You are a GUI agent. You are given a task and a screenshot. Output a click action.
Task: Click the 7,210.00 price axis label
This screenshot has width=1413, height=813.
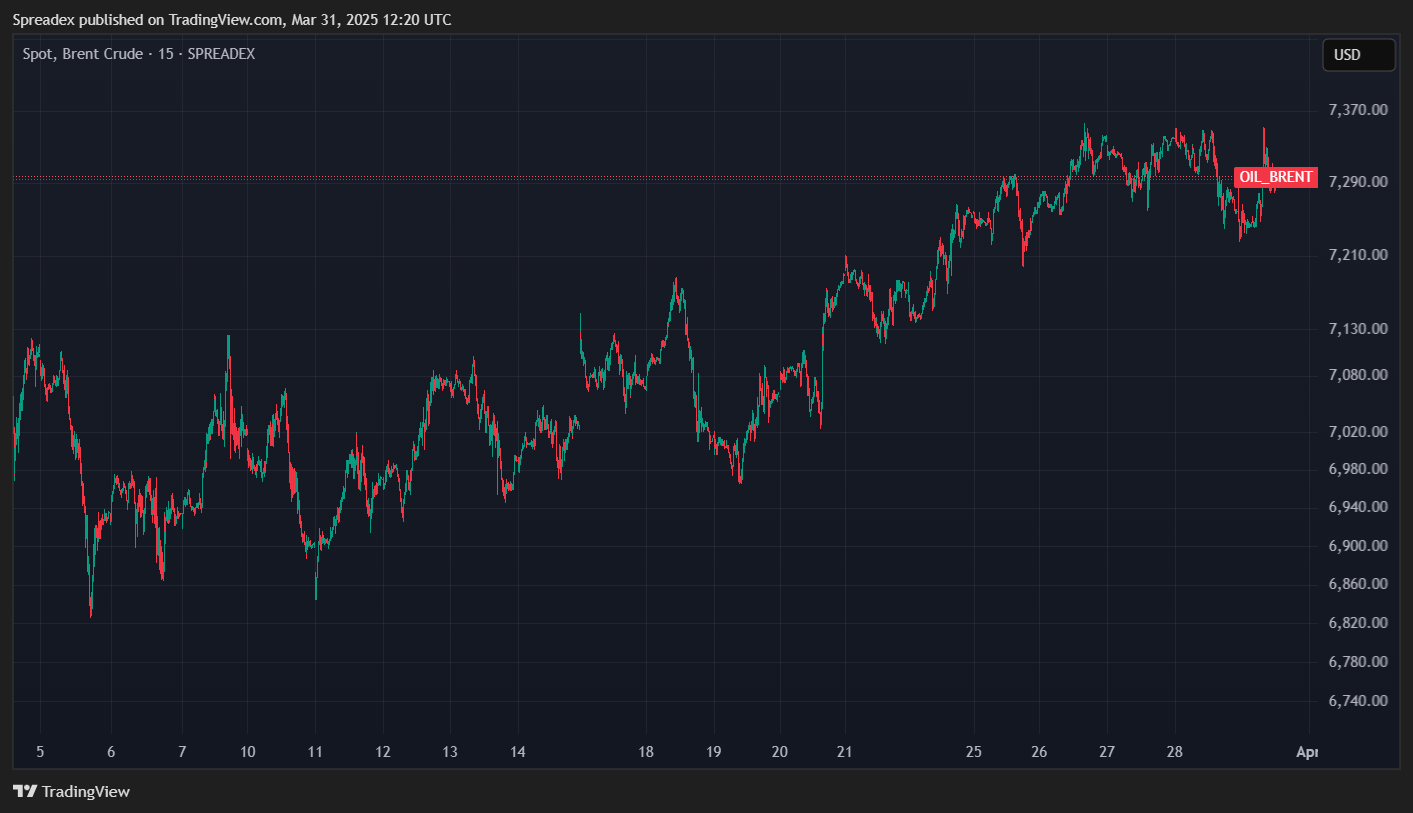click(1357, 255)
